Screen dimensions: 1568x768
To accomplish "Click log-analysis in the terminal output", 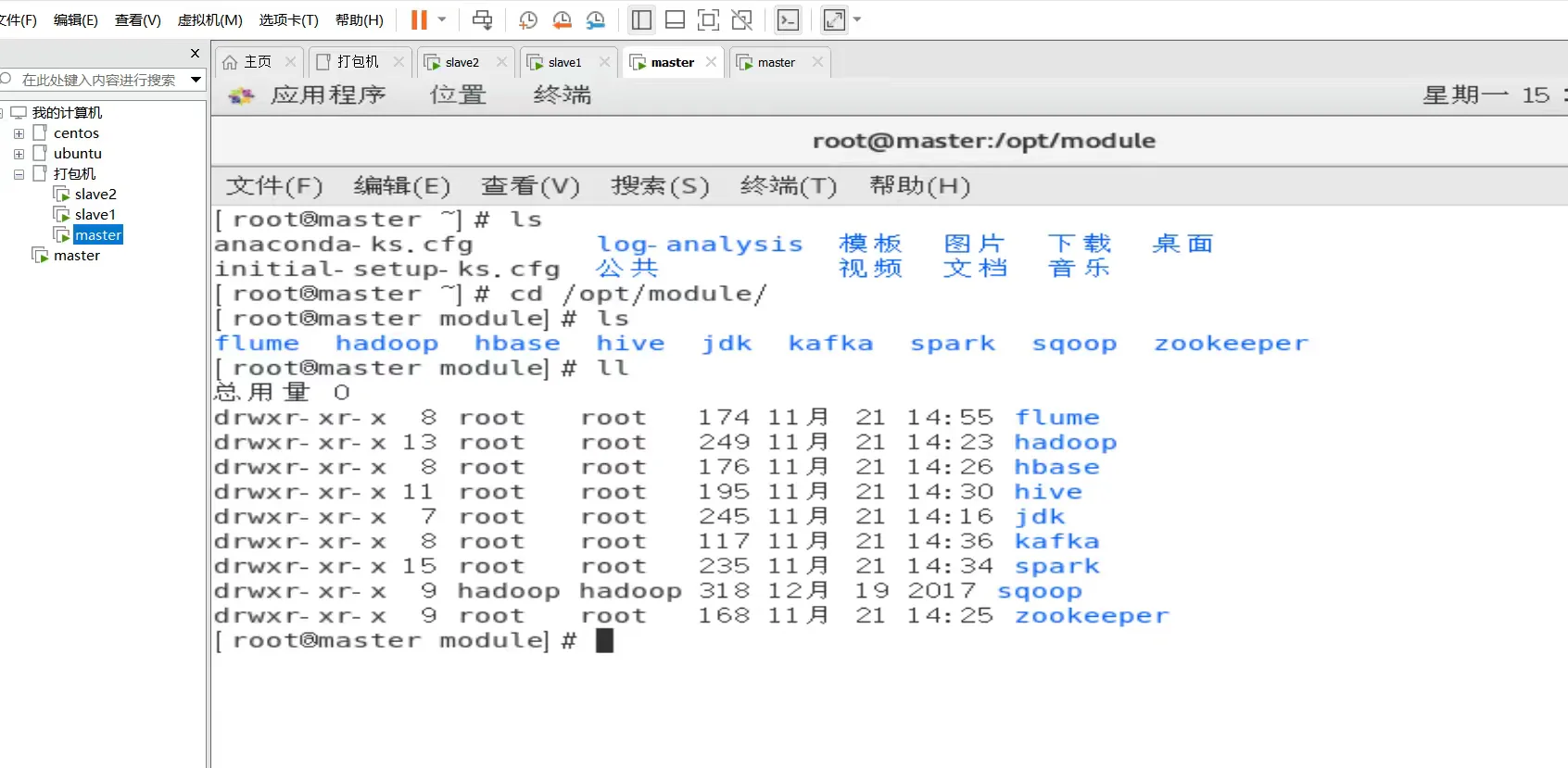I will (x=700, y=244).
